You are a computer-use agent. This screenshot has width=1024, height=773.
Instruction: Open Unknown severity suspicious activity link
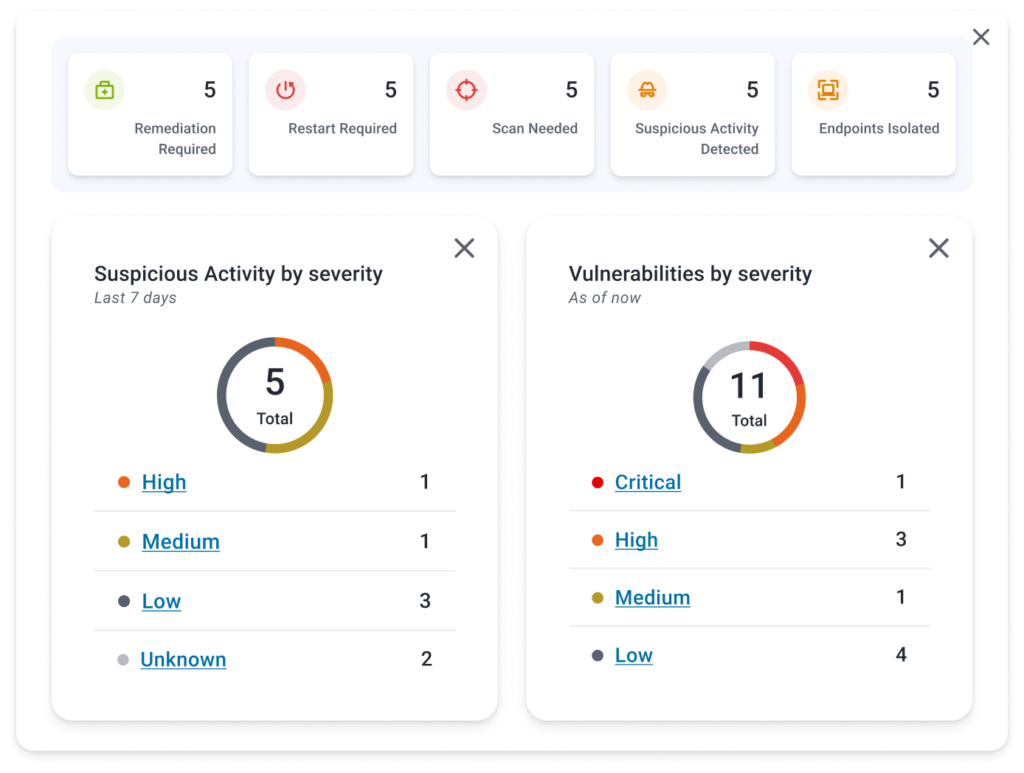pyautogui.click(x=183, y=659)
